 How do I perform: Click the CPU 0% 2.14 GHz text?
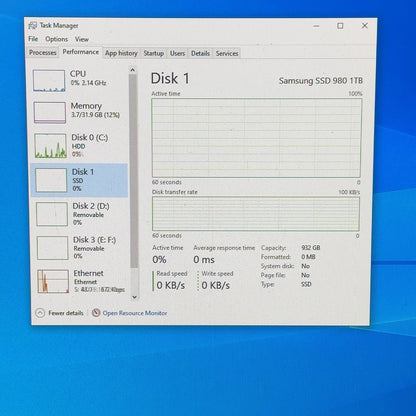(x=88, y=83)
